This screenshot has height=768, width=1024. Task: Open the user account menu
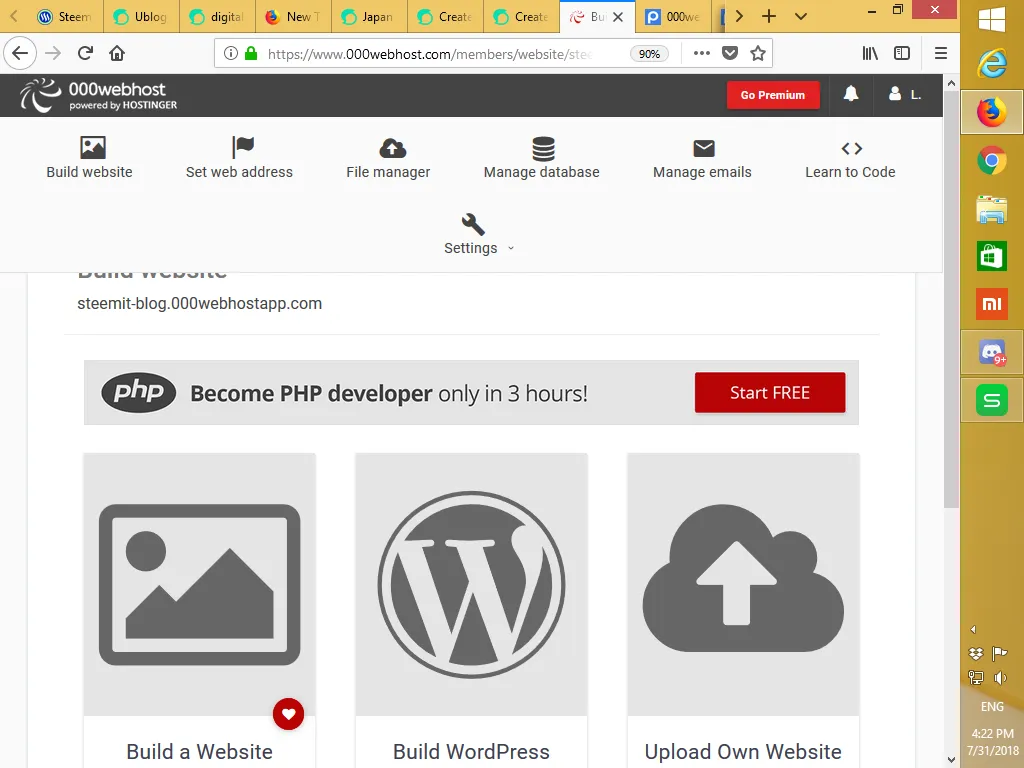click(x=904, y=95)
